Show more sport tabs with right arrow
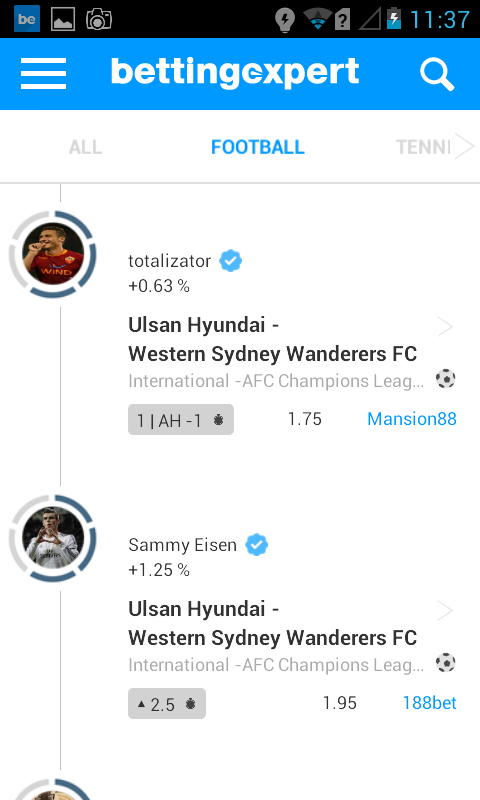This screenshot has width=480, height=800. point(464,146)
